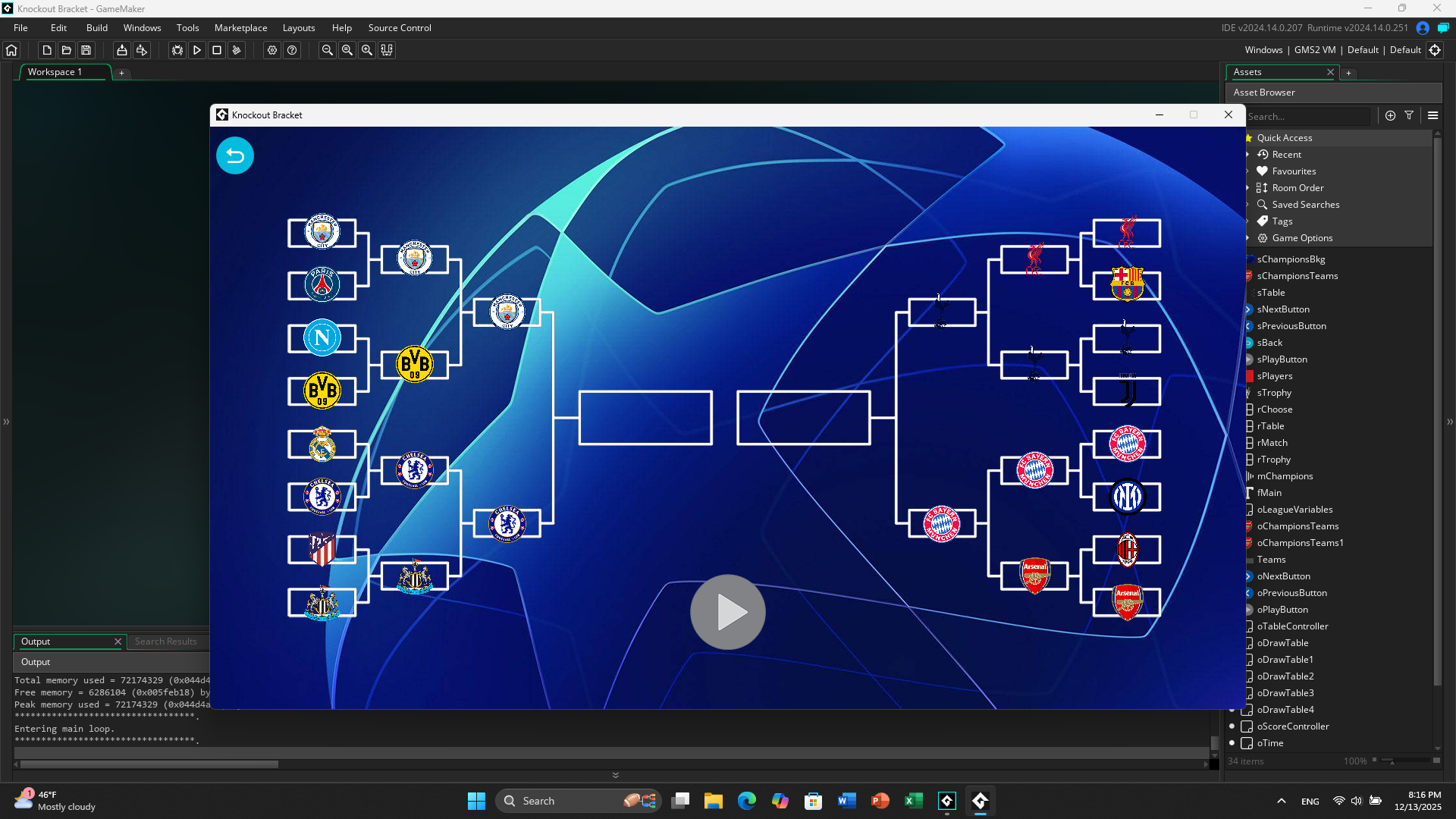1456x819 pixels.
Task: Open Game Options gear in toolbar
Action: (x=272, y=50)
